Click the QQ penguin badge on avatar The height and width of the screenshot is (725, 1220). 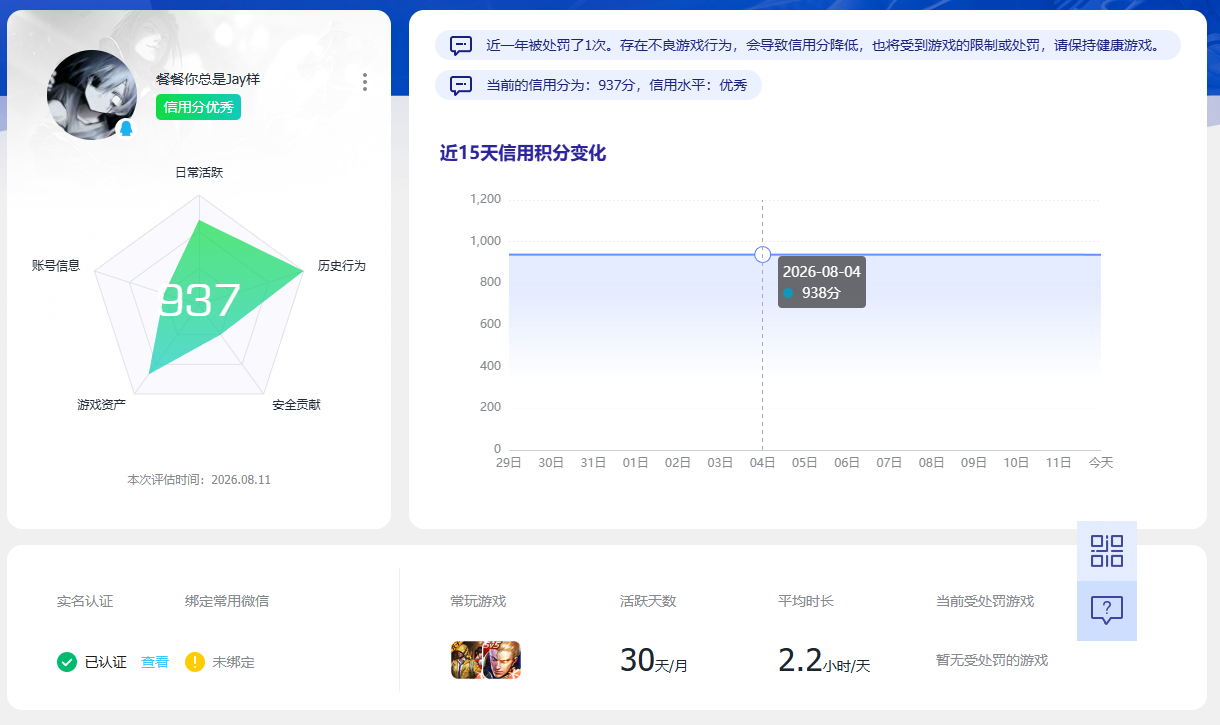point(126,130)
